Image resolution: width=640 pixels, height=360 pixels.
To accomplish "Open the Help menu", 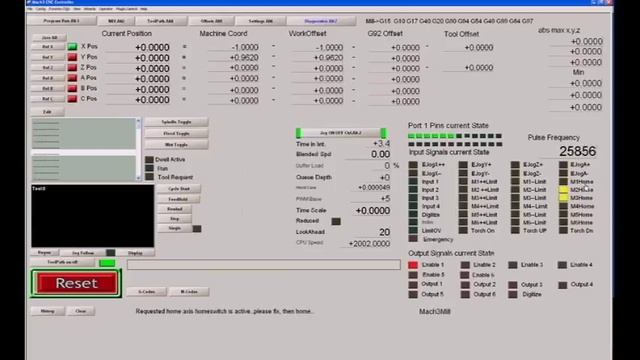I will (x=144, y=9).
